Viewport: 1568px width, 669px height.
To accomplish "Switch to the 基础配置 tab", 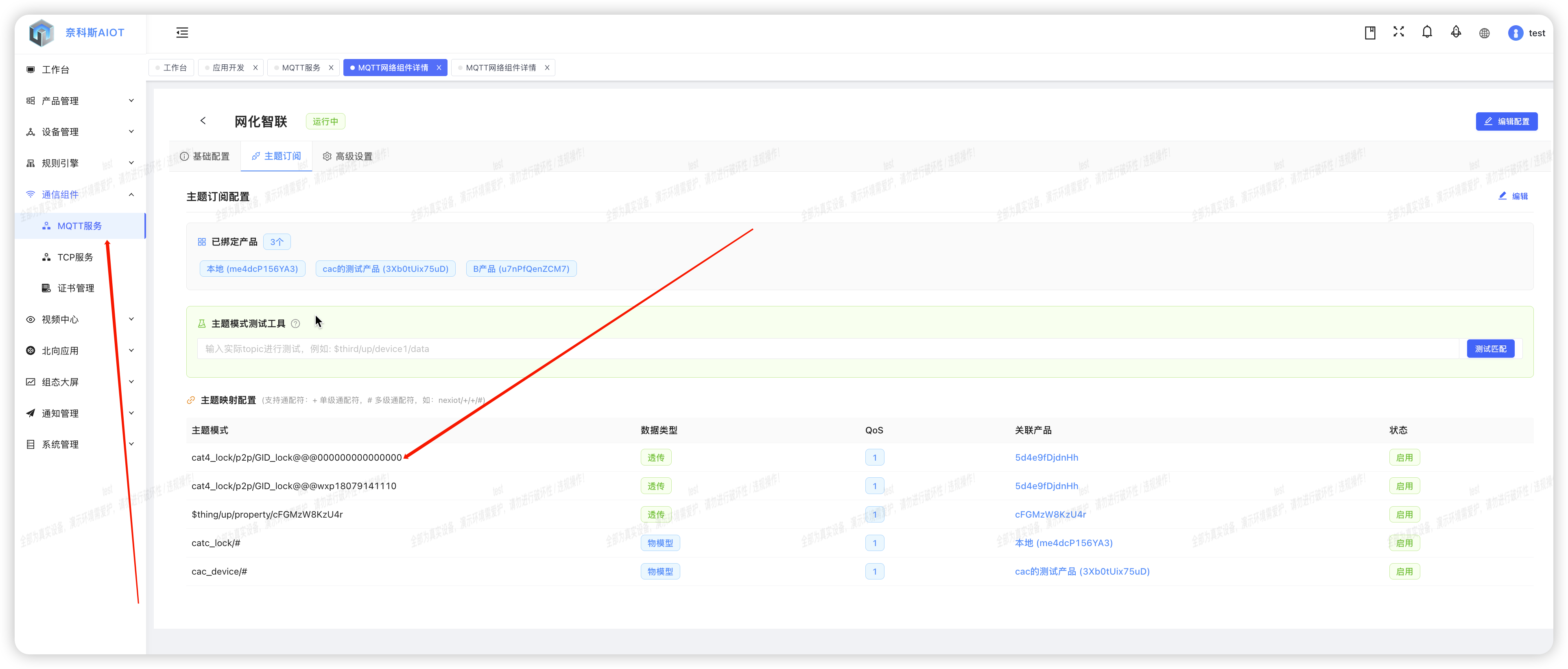I will point(205,156).
